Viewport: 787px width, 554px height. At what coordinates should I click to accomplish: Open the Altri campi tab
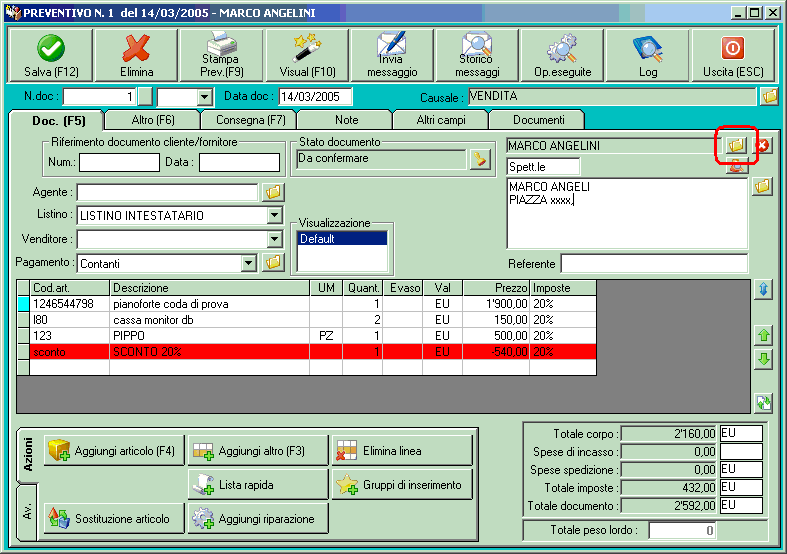[x=441, y=120]
